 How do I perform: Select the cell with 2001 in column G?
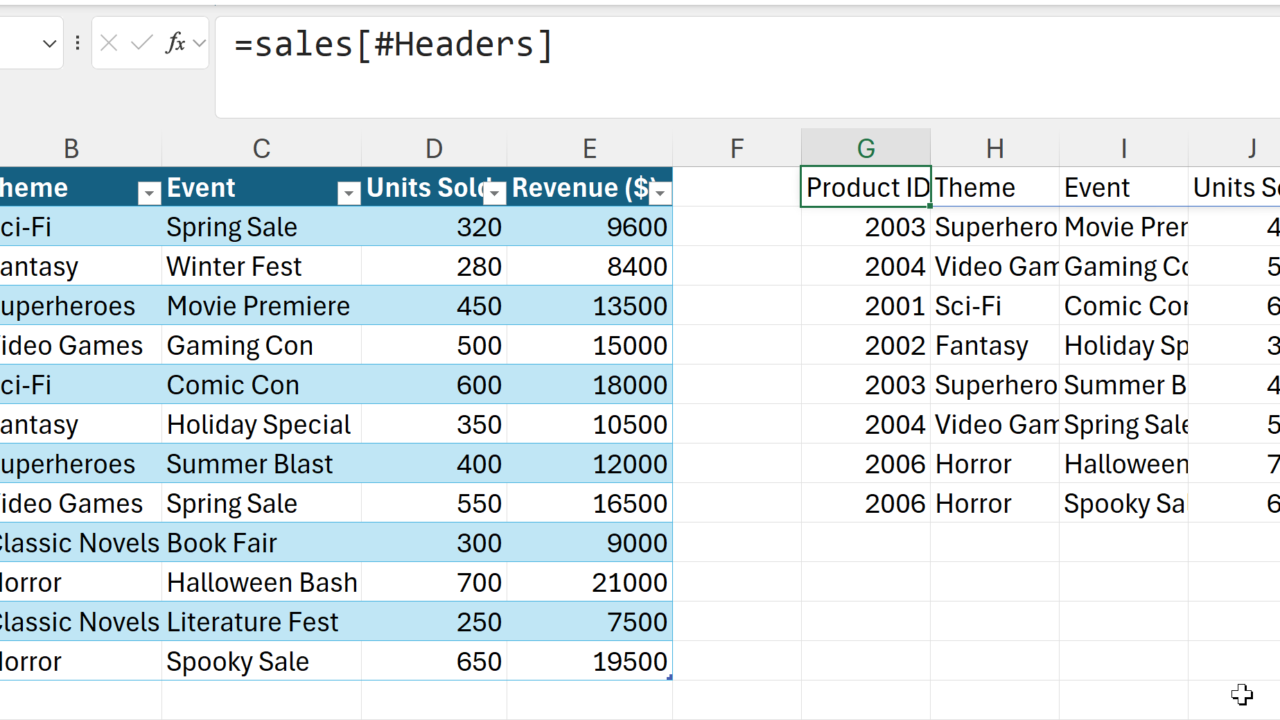865,306
